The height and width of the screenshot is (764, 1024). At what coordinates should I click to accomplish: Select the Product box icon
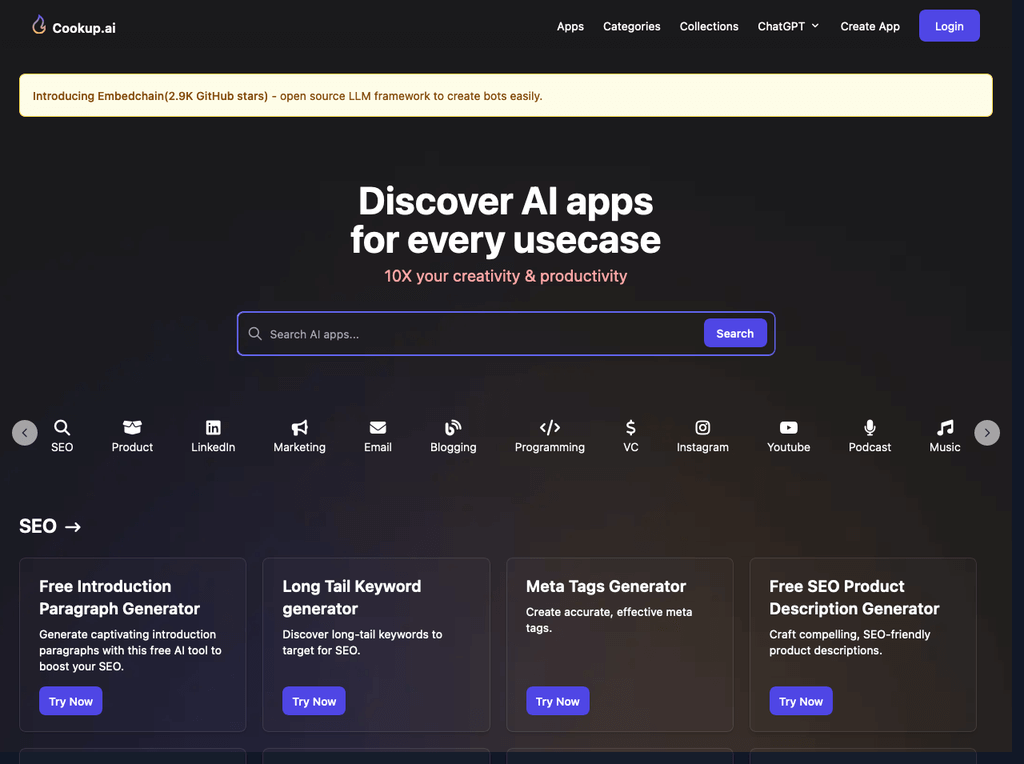click(132, 428)
